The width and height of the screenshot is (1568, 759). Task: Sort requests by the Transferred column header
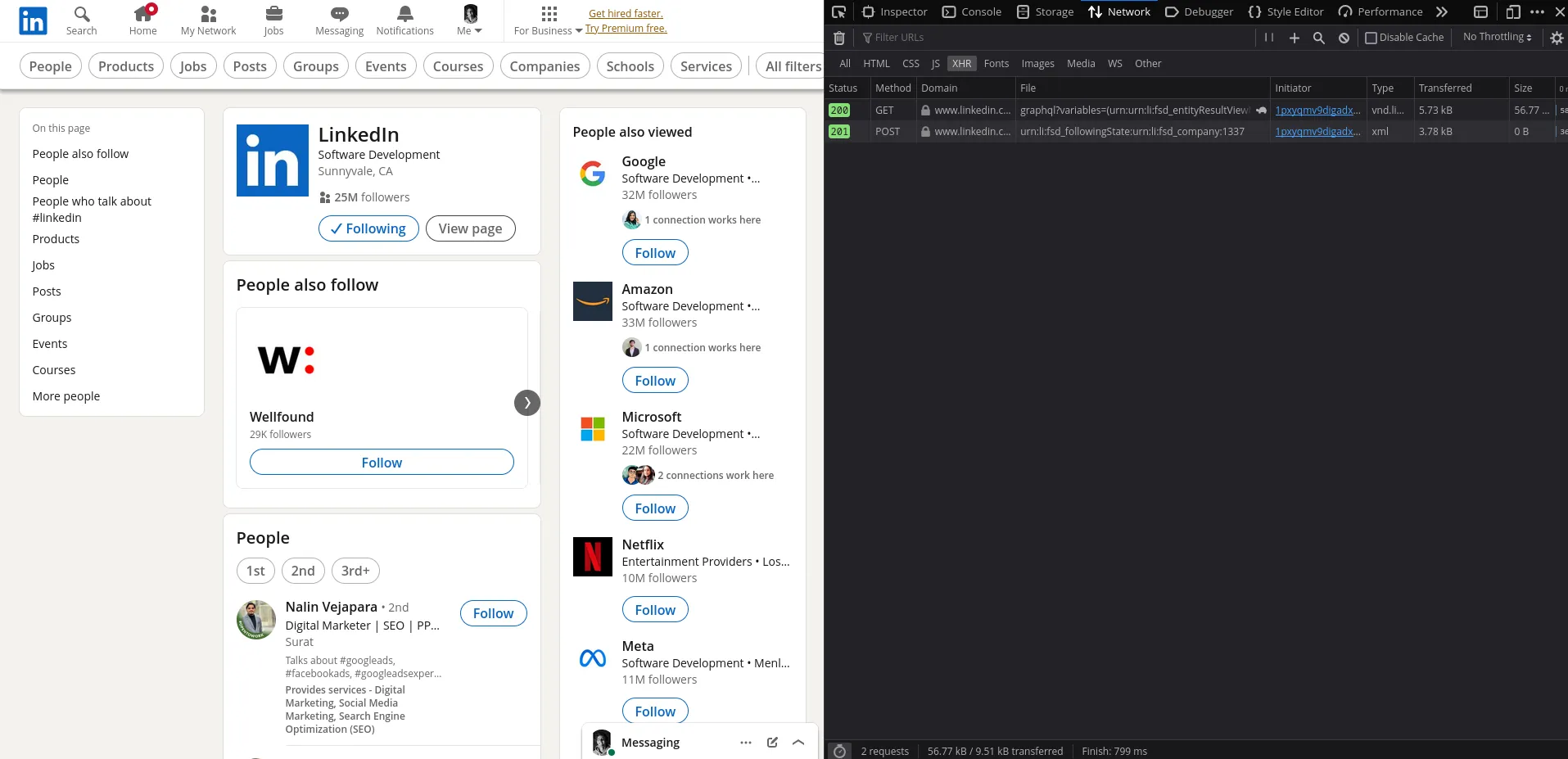point(1462,88)
